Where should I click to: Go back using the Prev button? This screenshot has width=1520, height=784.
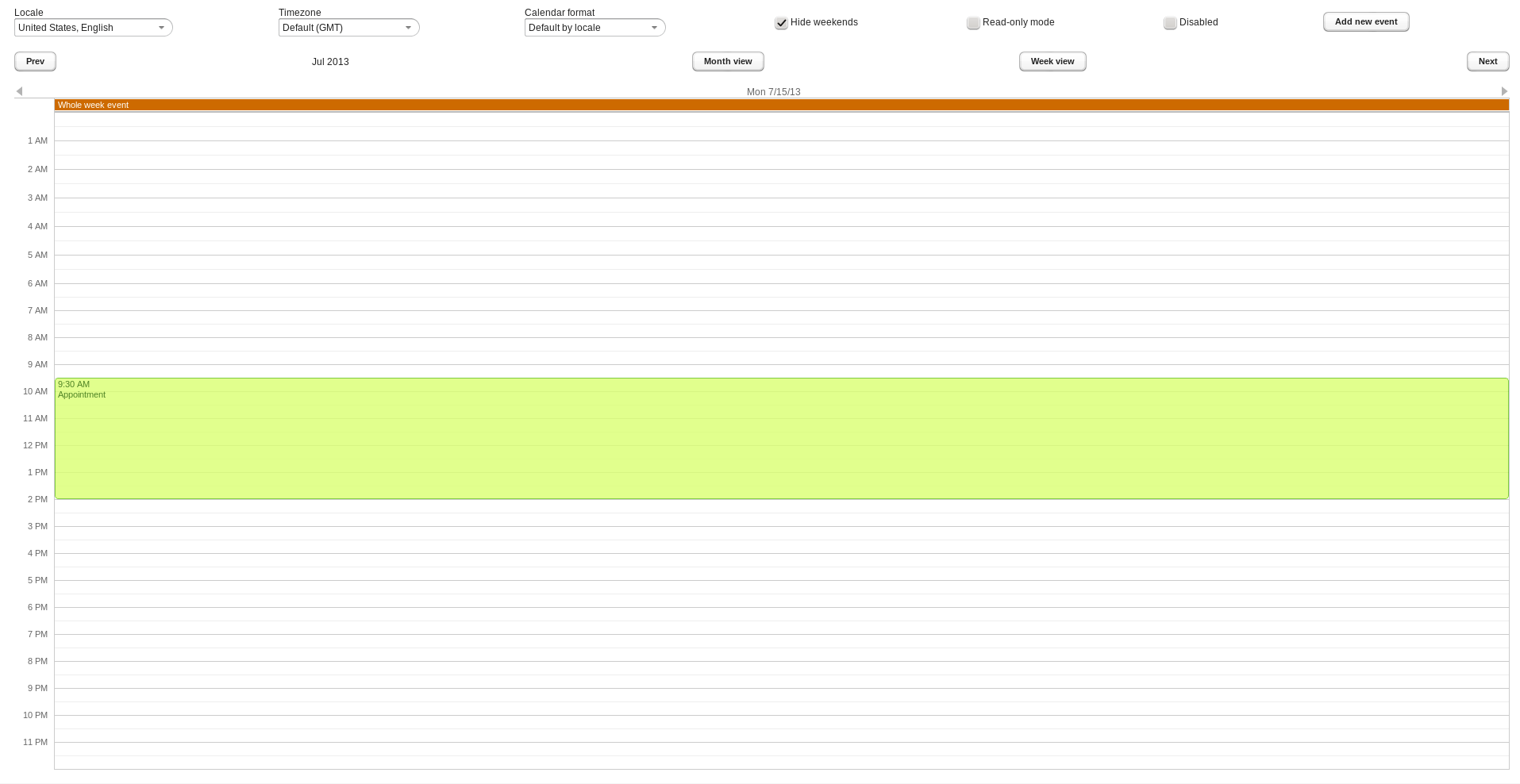33,61
